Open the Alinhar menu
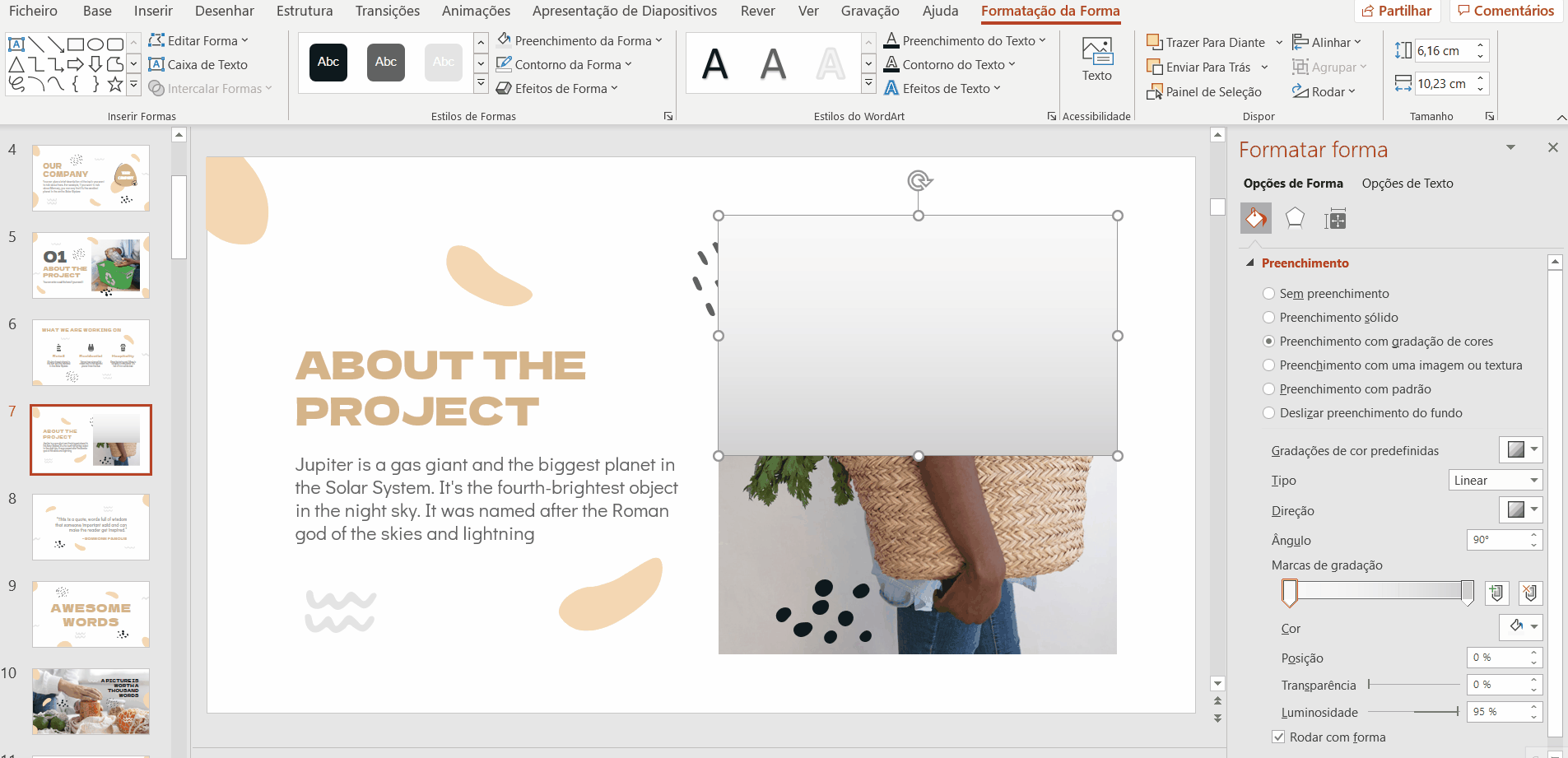1568x758 pixels. 1326,42
